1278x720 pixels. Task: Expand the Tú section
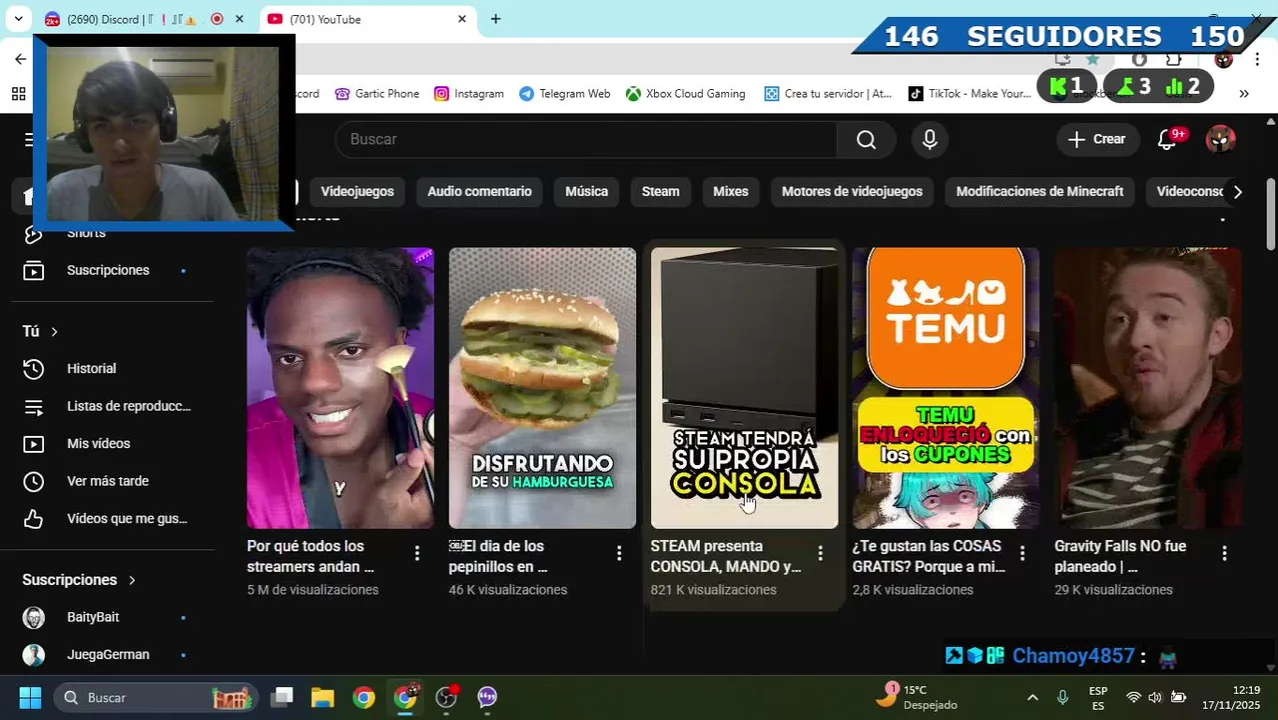point(40,332)
